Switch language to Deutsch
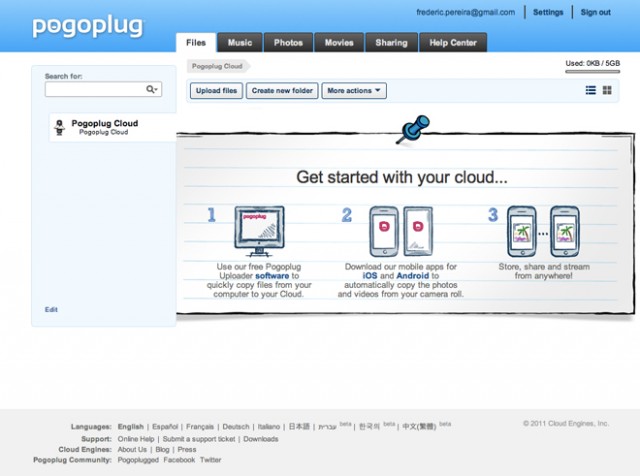The image size is (640, 476). pos(236,427)
